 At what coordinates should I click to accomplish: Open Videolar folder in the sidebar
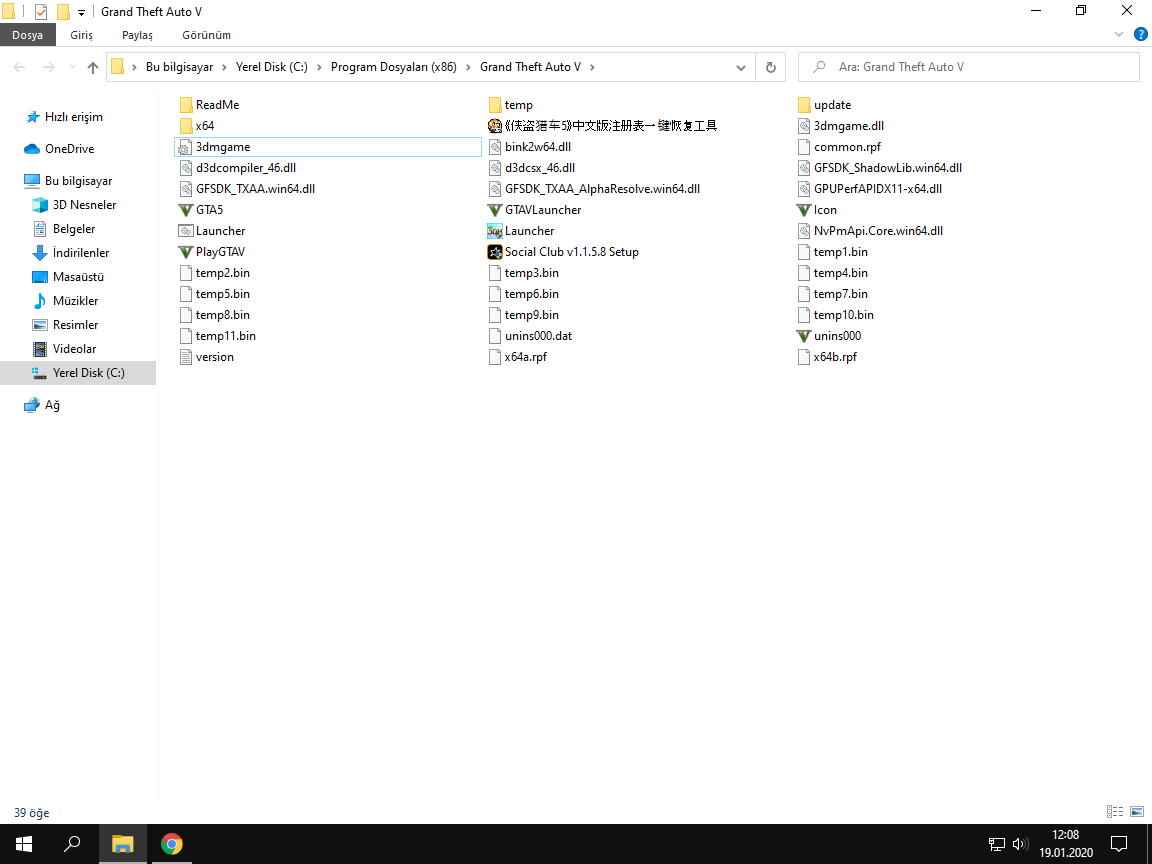pos(65,349)
